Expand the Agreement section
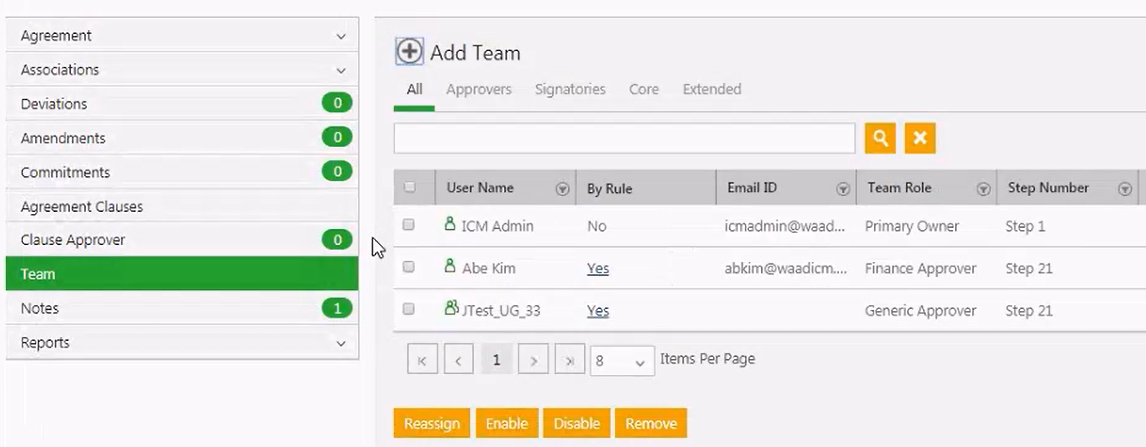1146x447 pixels. coord(341,36)
